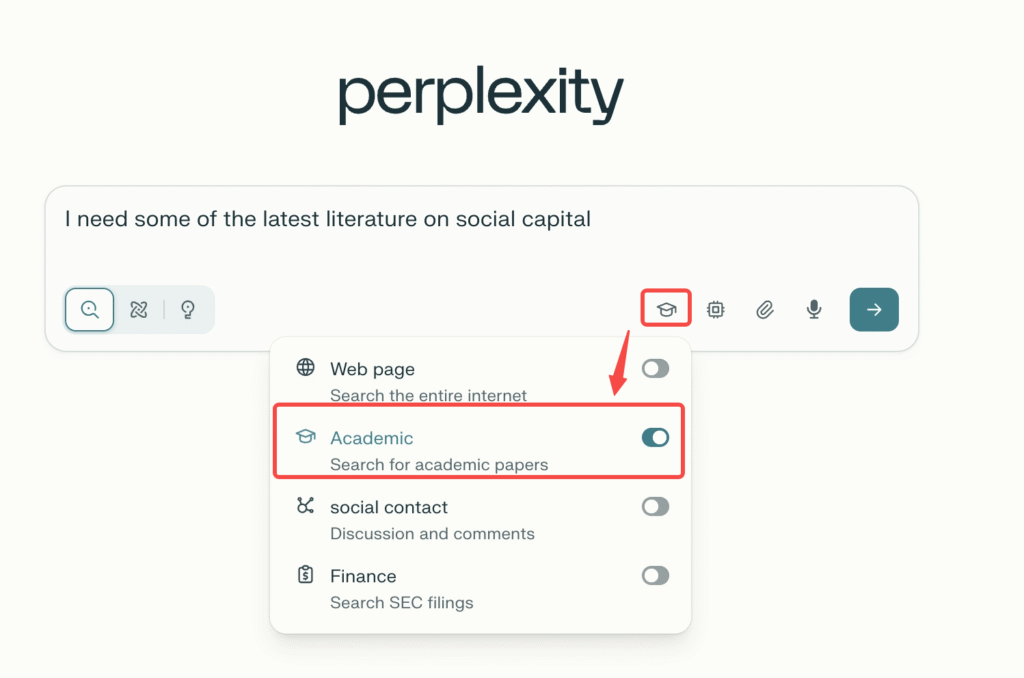This screenshot has width=1024, height=678.
Task: Enable the Web page toggle
Action: [x=655, y=369]
